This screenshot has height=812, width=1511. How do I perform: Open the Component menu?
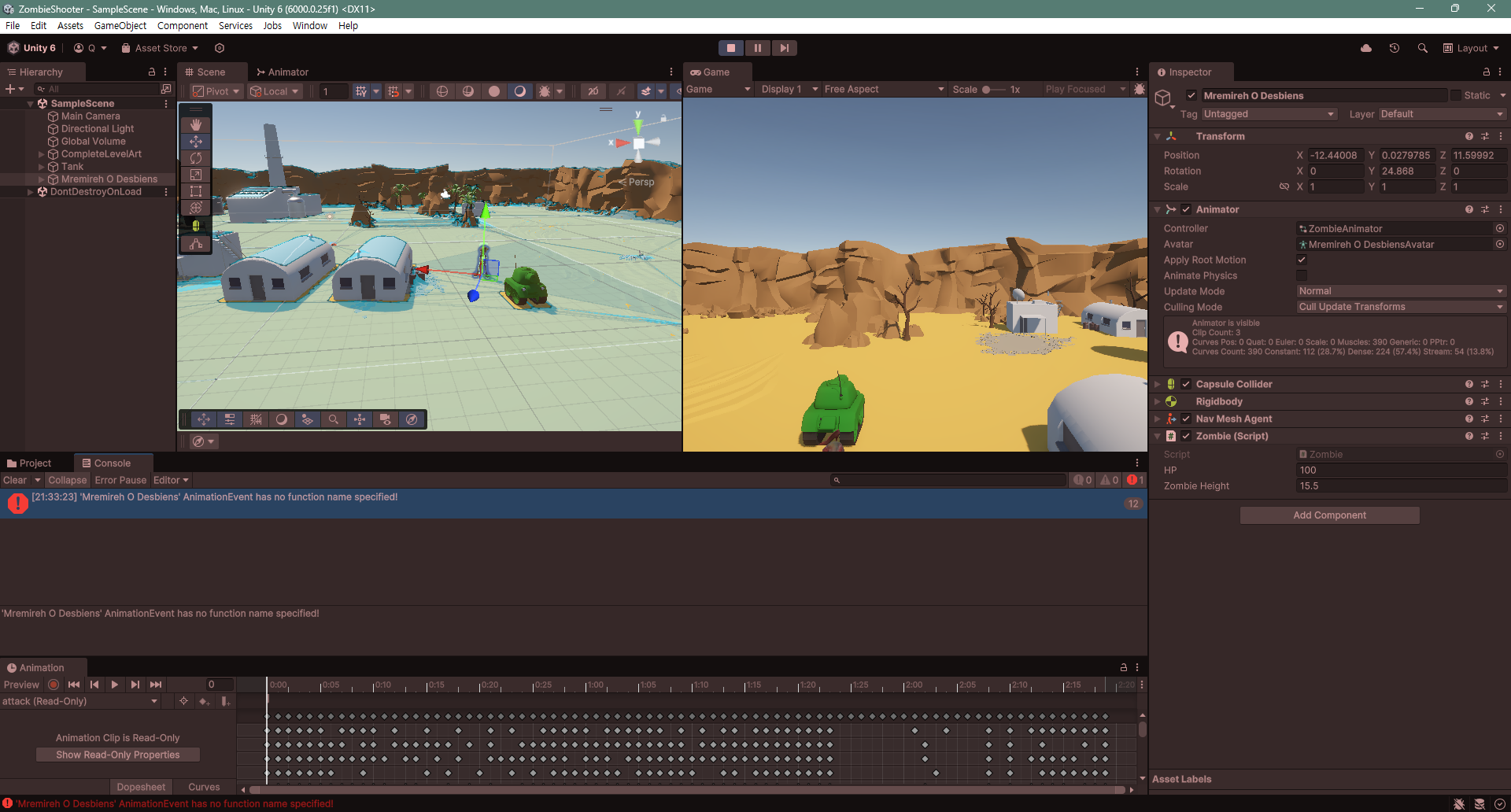pos(183,26)
